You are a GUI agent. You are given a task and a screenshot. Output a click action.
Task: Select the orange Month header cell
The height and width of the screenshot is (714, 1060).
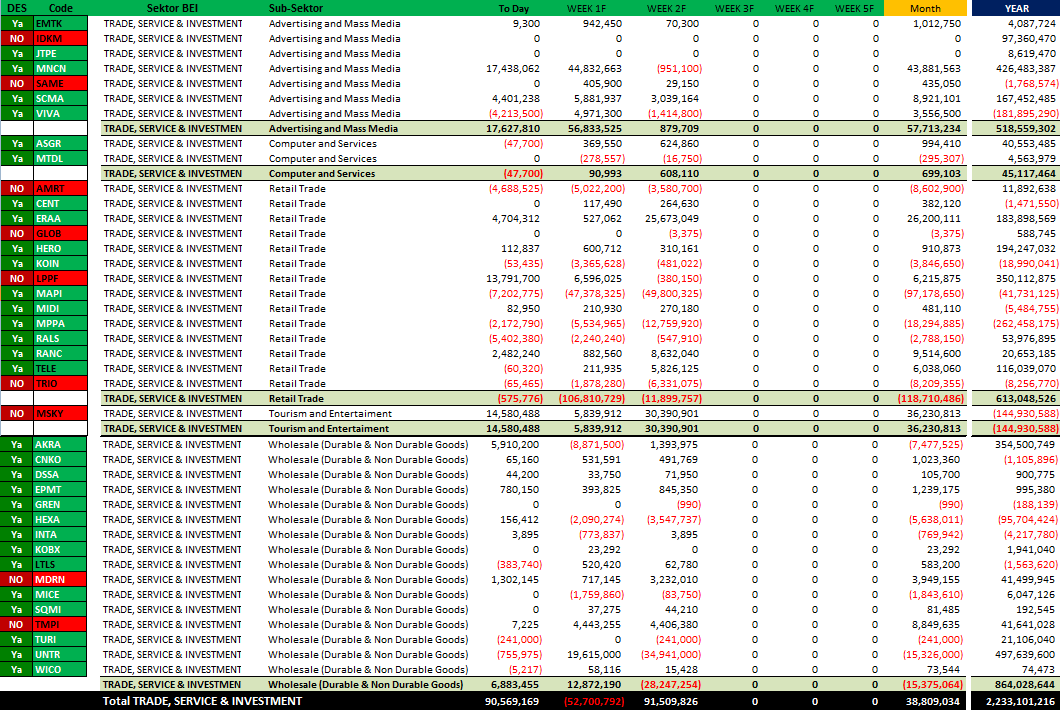[925, 8]
